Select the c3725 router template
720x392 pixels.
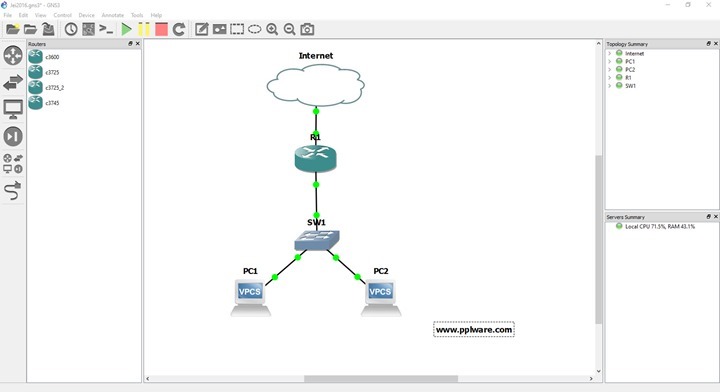coord(44,72)
